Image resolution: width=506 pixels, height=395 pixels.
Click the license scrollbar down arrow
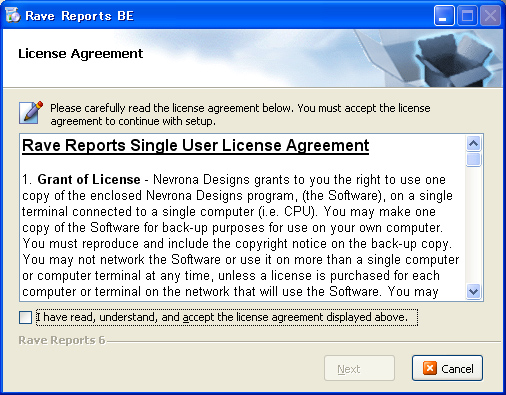point(473,292)
